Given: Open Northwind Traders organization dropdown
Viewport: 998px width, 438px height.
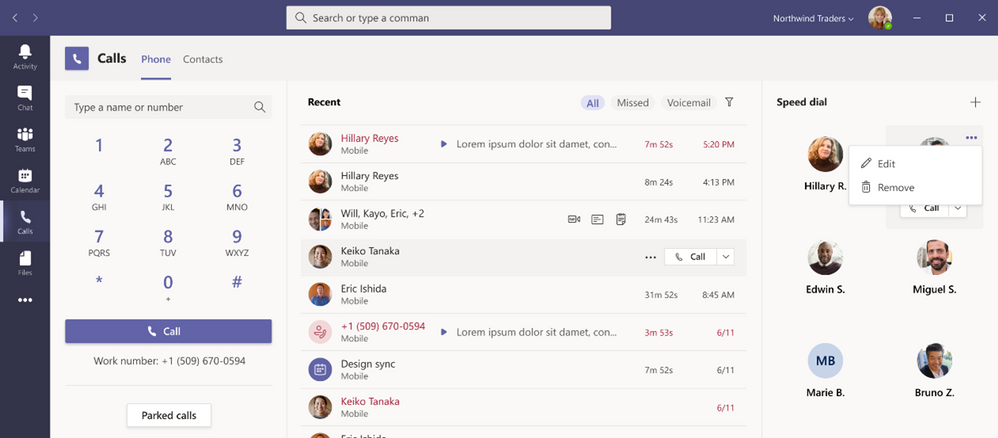Looking at the screenshot, I should pos(813,18).
